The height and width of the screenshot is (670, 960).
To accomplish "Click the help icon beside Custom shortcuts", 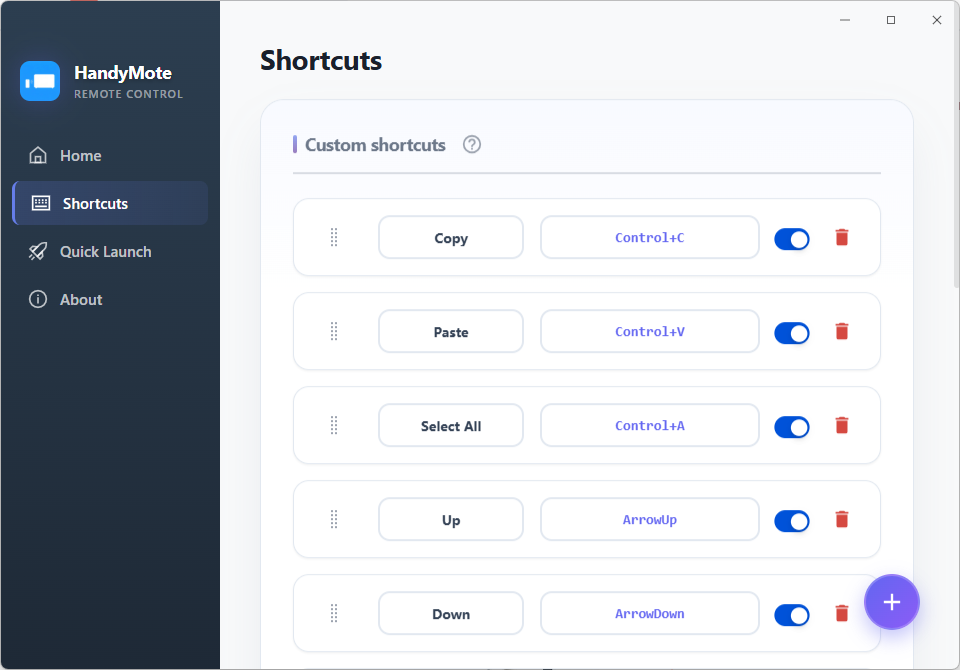I will pos(471,144).
